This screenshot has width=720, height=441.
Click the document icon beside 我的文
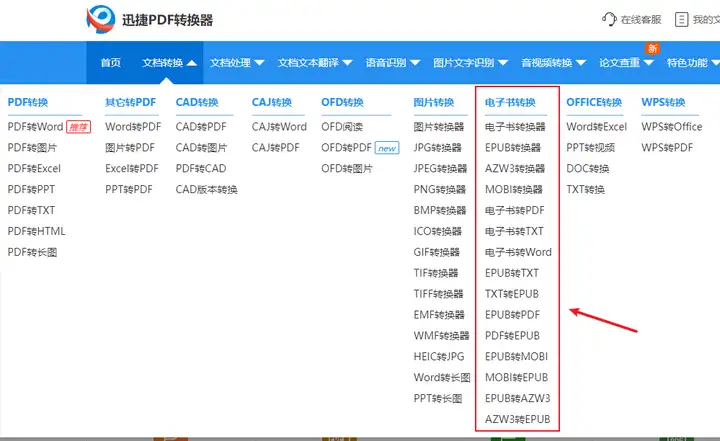[x=681, y=19]
